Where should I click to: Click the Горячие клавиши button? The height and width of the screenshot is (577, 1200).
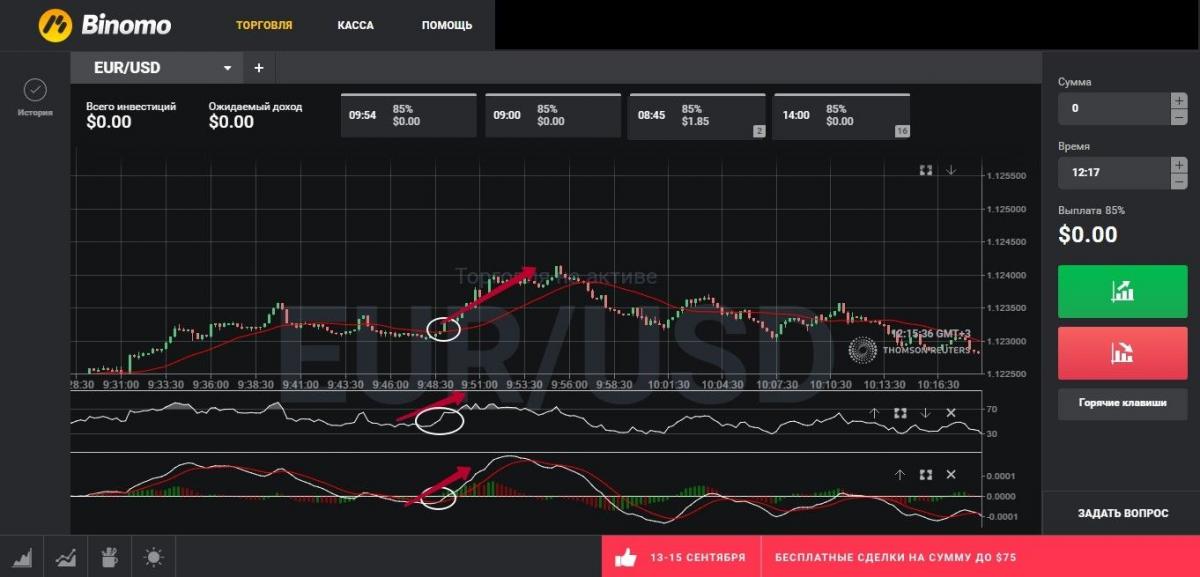coord(1121,403)
